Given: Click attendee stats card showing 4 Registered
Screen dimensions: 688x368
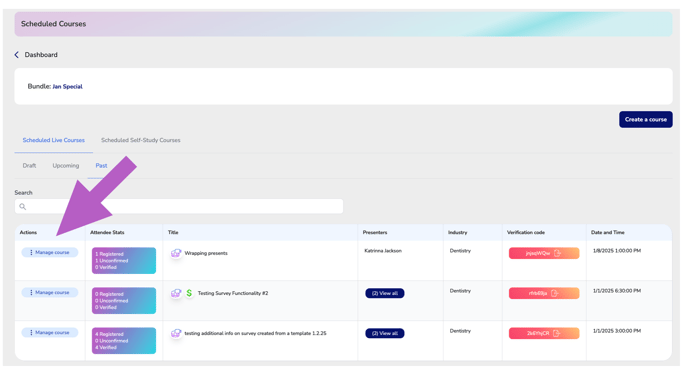Looking at the screenshot, I should [x=124, y=340].
